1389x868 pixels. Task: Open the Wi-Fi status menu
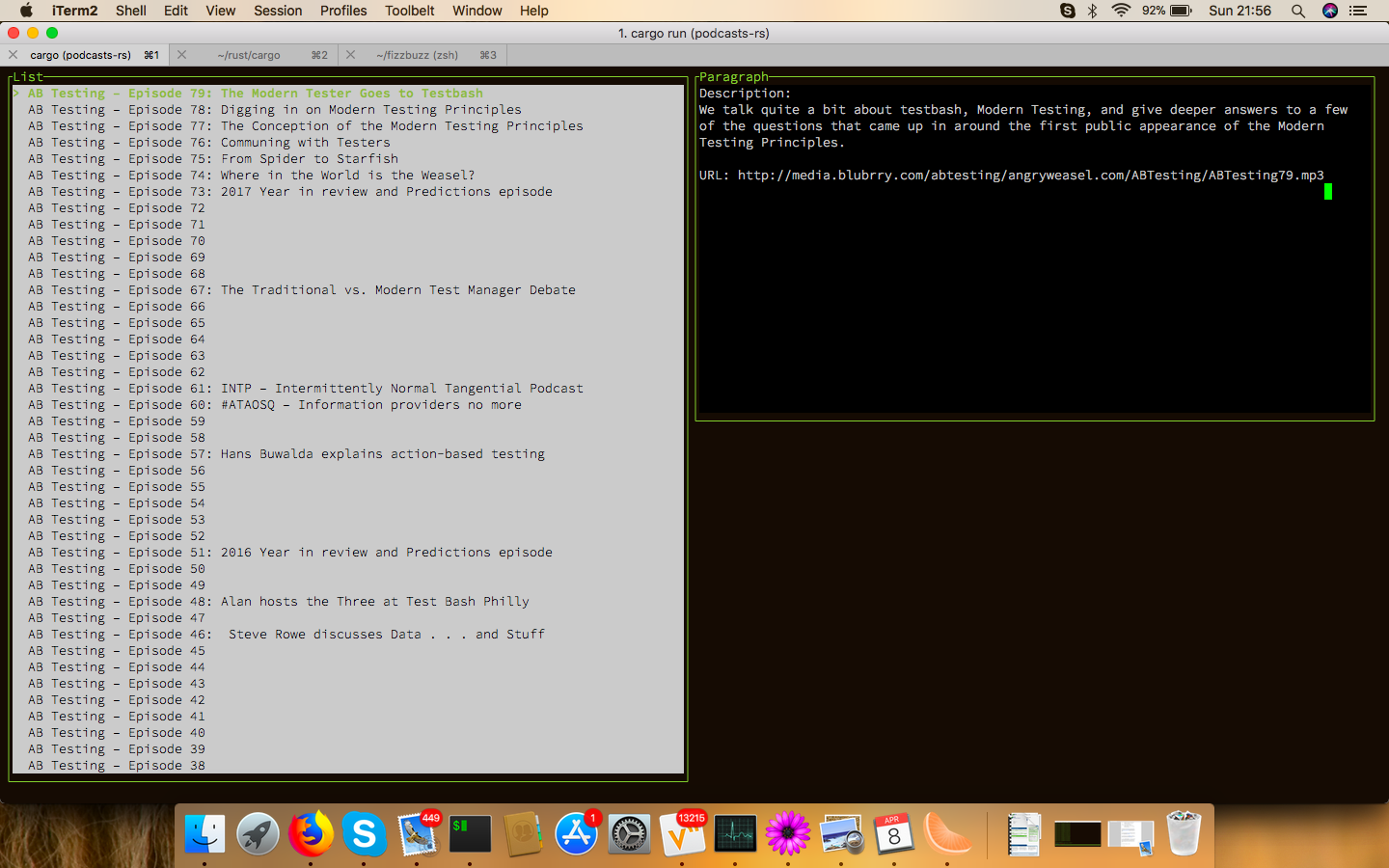click(1121, 11)
